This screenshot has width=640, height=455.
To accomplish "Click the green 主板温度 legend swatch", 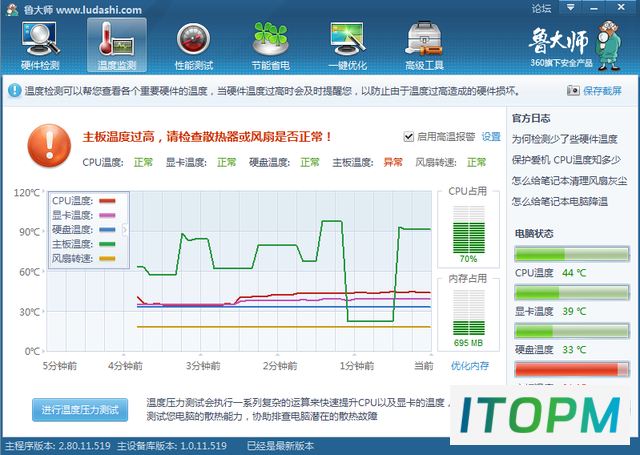I will tap(107, 244).
